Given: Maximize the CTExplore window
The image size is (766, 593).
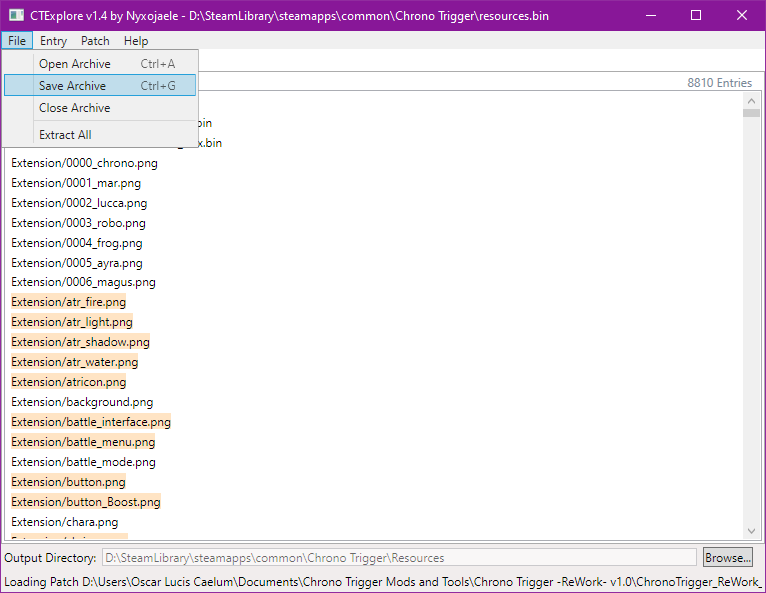Looking at the screenshot, I should point(696,15).
